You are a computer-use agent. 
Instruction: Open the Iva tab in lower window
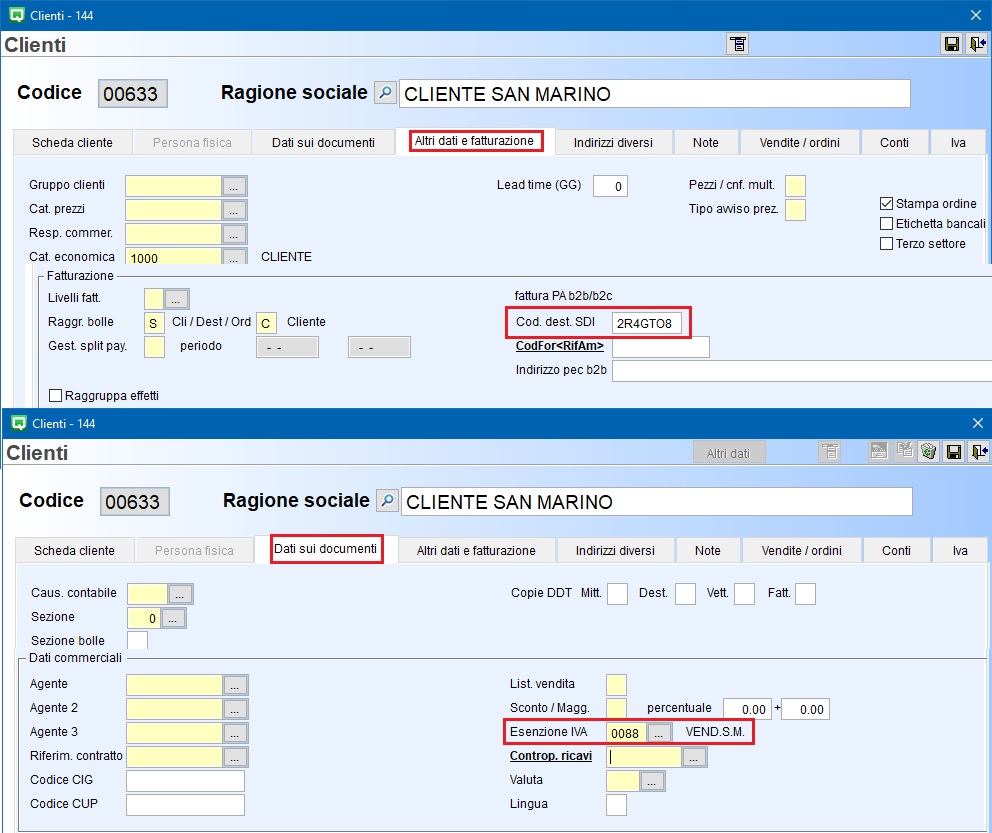960,550
